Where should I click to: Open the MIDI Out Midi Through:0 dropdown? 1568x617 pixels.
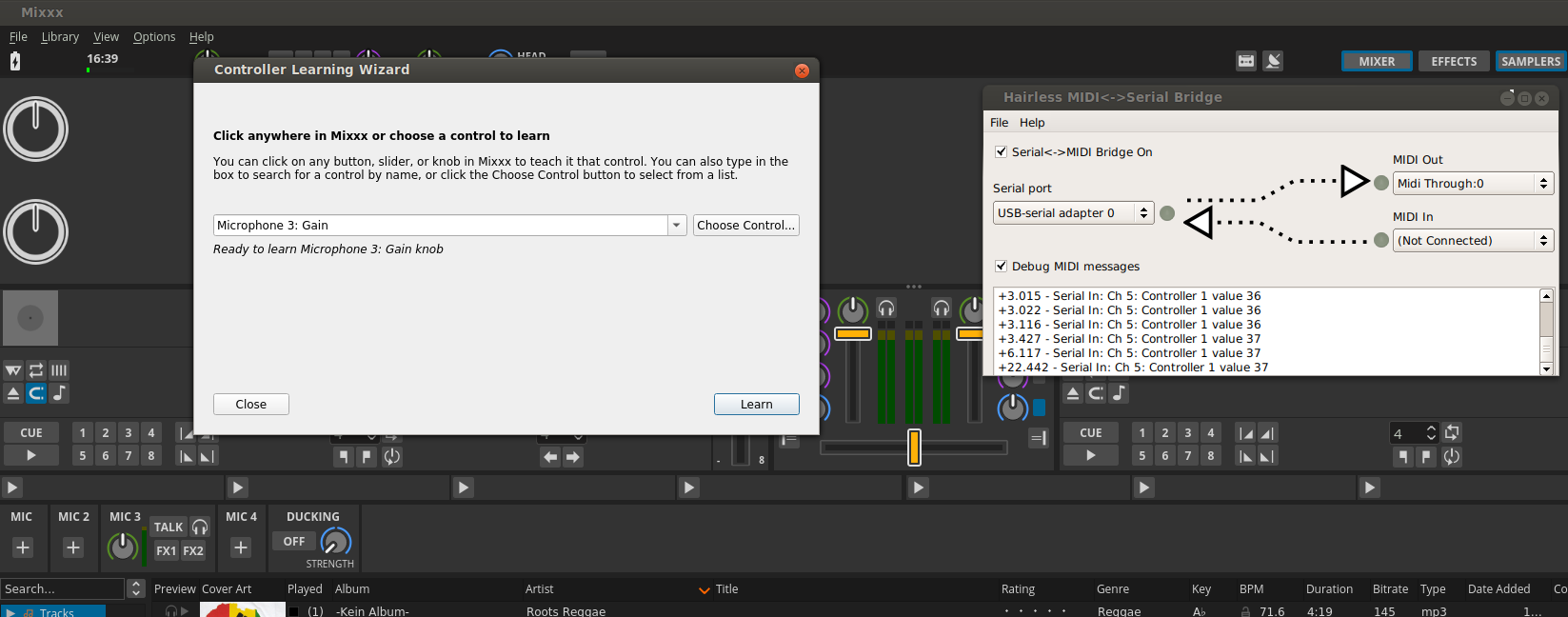click(1473, 183)
